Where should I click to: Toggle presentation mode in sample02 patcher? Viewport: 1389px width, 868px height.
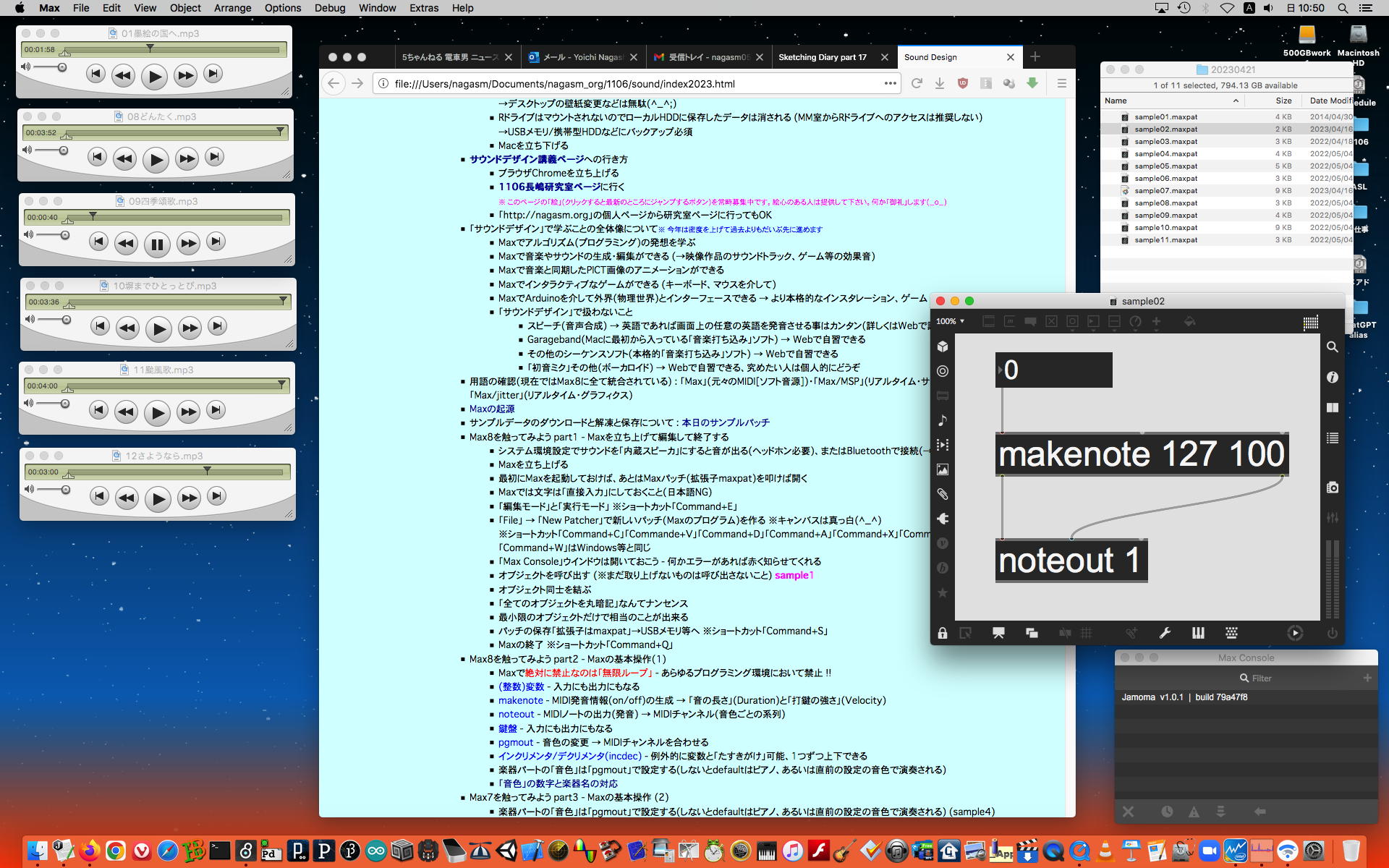(x=998, y=634)
